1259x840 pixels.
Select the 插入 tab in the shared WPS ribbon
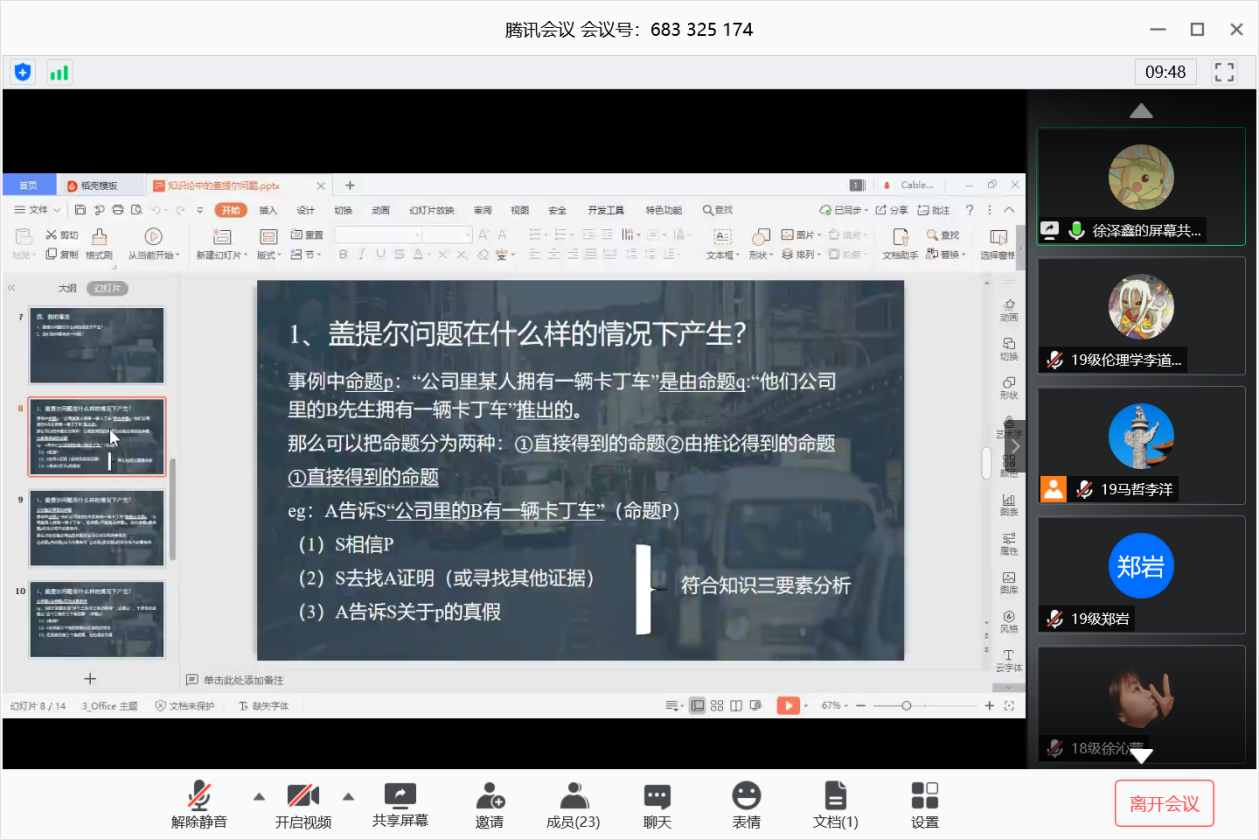(x=268, y=210)
